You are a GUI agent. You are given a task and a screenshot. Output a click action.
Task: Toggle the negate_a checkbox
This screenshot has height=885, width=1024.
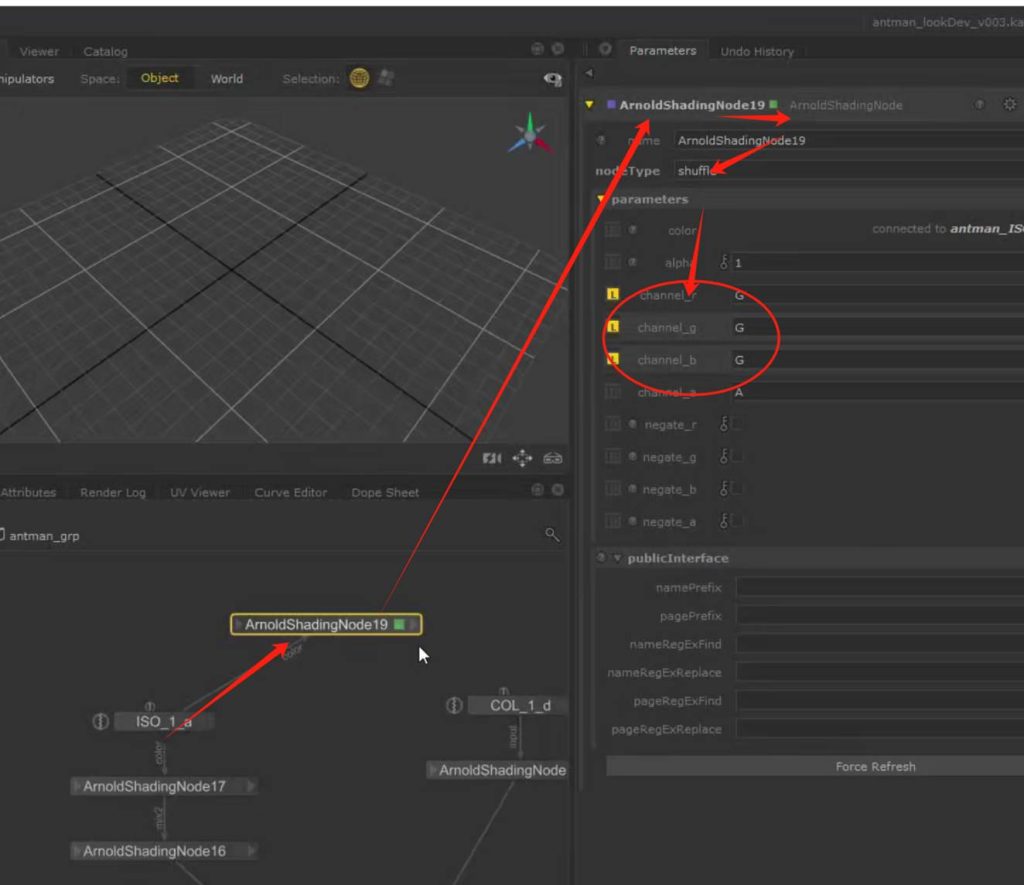click(738, 522)
